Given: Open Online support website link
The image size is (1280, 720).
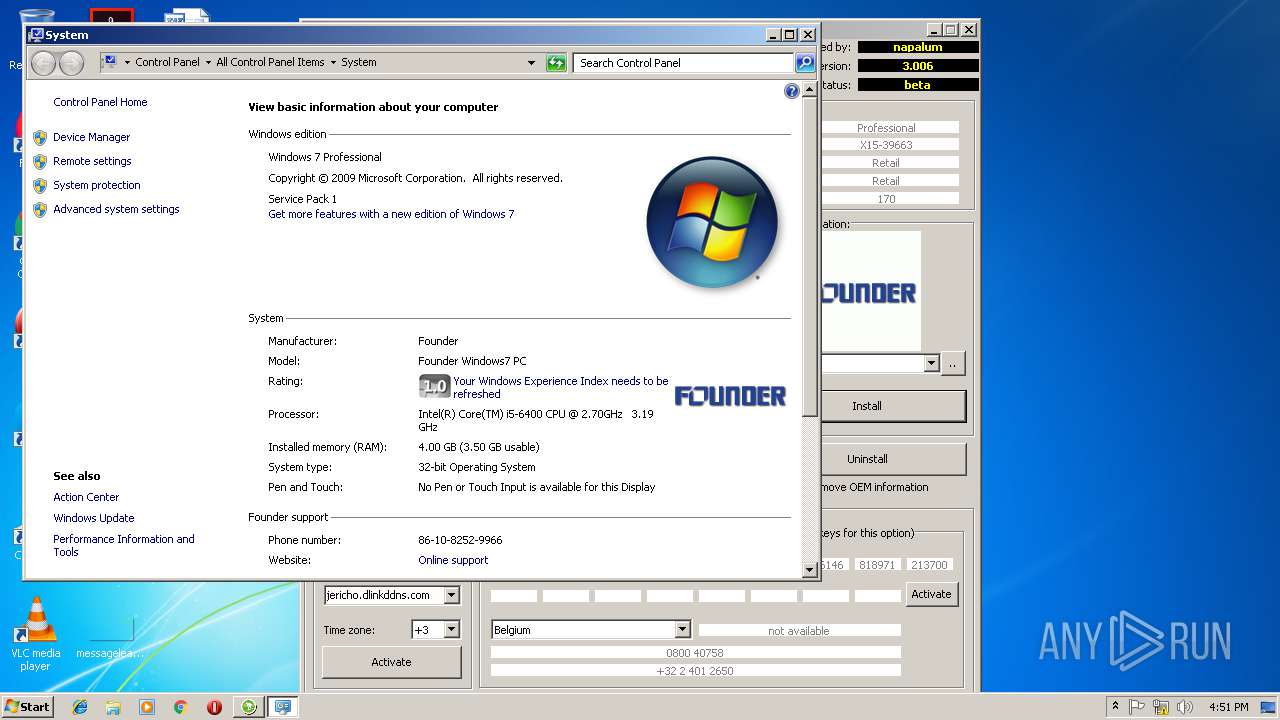Looking at the screenshot, I should pyautogui.click(x=453, y=560).
